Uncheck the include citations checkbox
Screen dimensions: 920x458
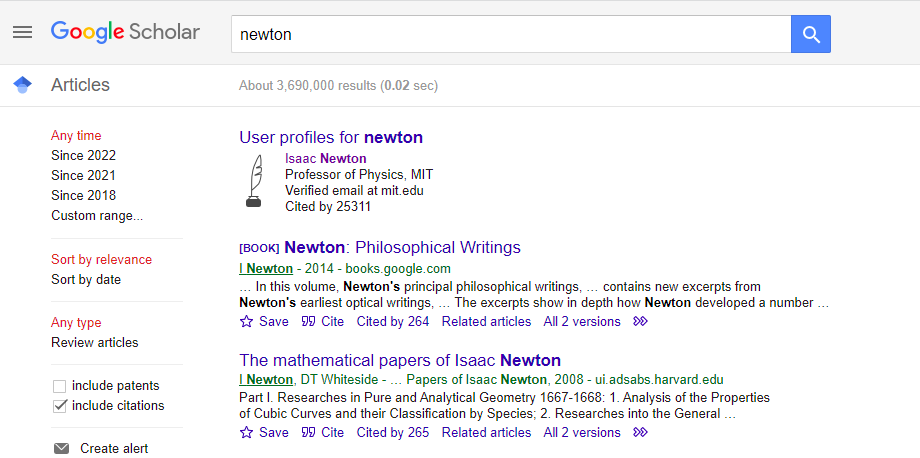[59, 406]
